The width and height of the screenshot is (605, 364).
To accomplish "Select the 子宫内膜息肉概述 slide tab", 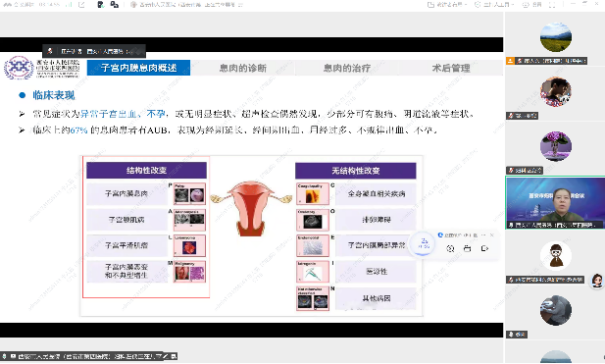I will [x=139, y=68].
